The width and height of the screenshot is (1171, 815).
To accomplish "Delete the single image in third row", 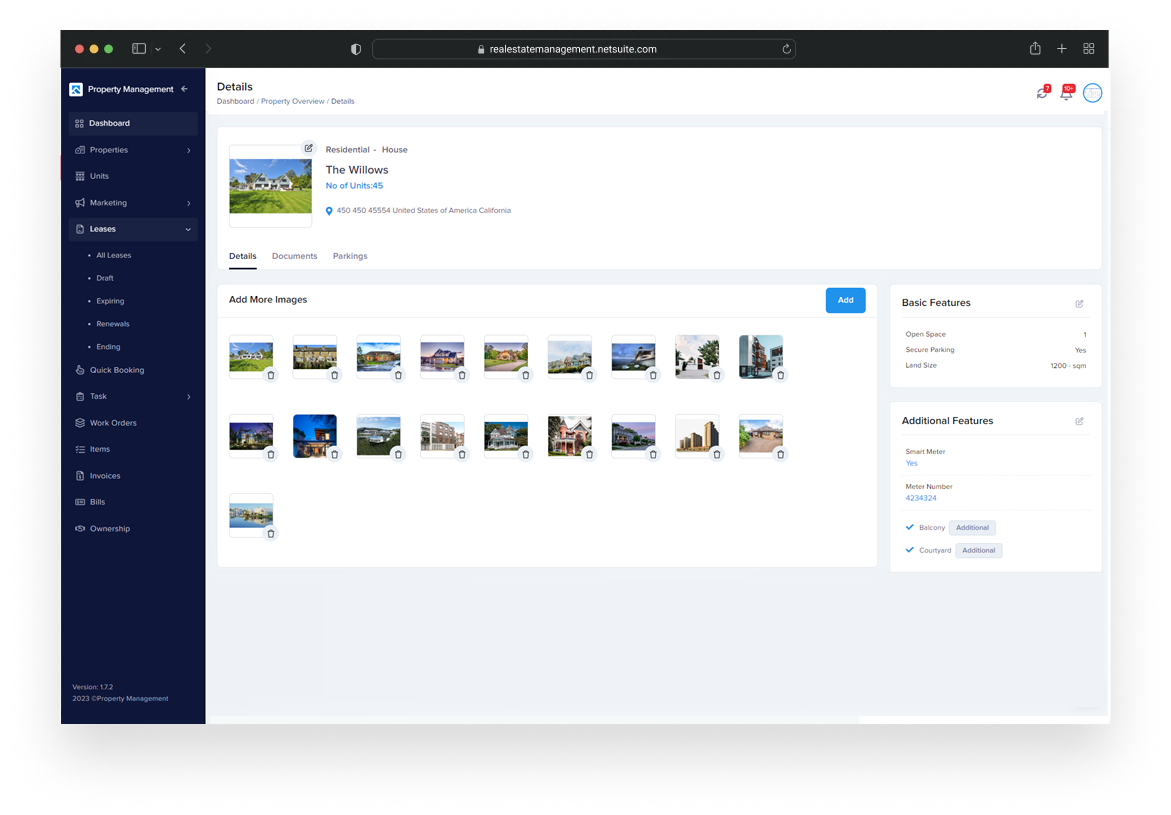I will (x=271, y=534).
